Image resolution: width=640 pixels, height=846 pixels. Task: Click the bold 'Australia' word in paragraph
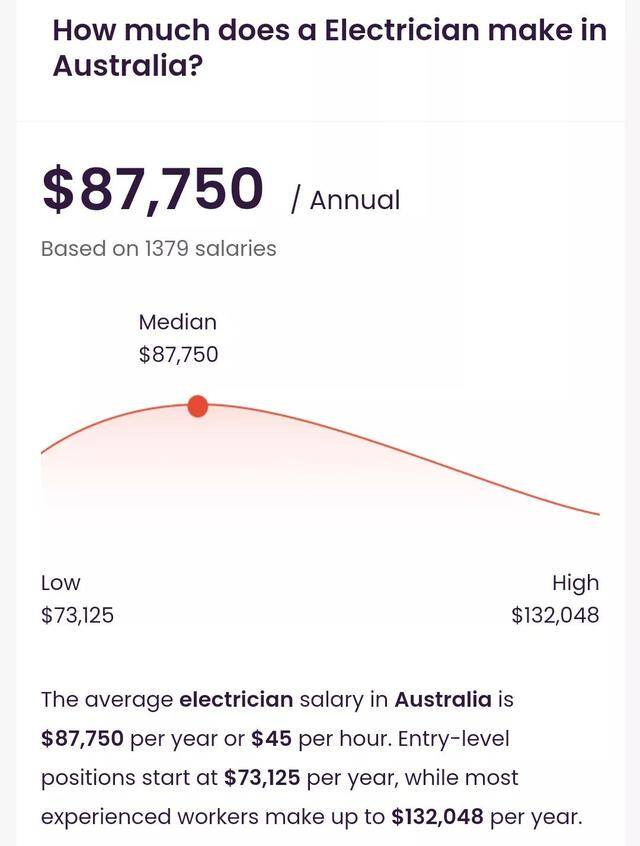point(443,699)
